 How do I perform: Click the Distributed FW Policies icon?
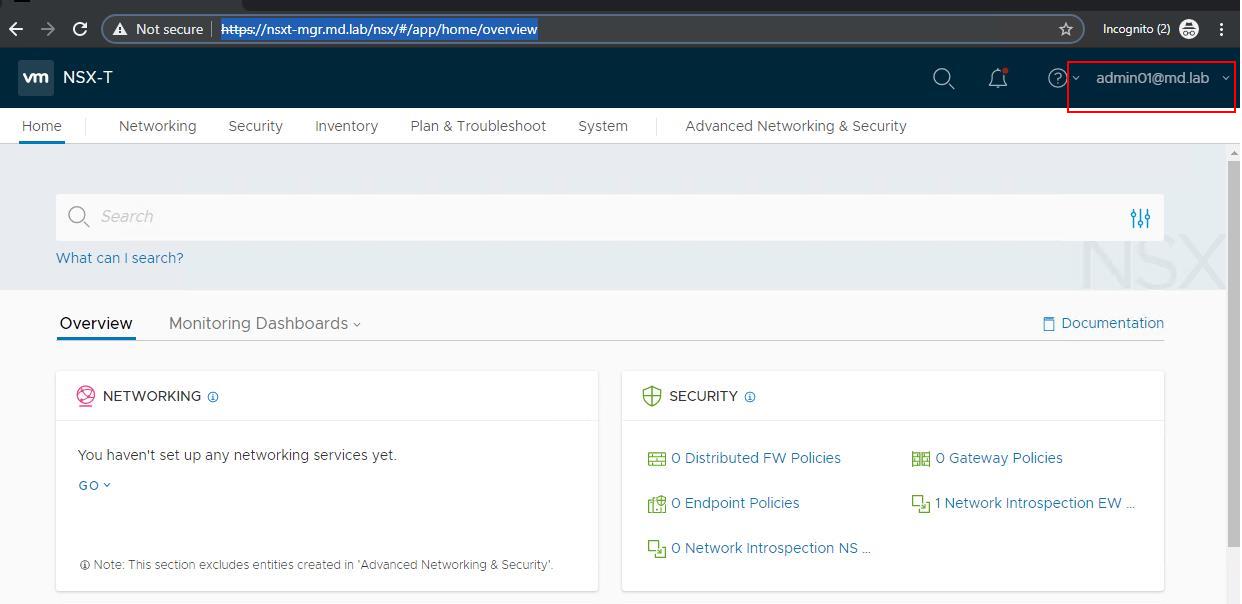[657, 459]
